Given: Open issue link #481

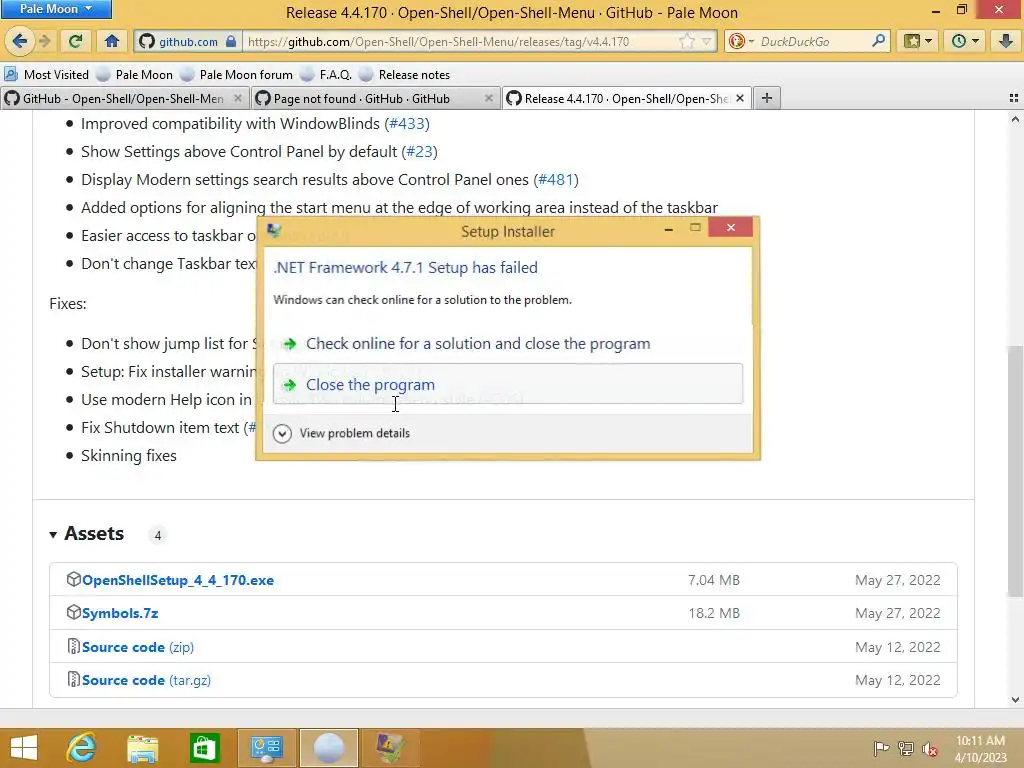Looking at the screenshot, I should click(556, 180).
